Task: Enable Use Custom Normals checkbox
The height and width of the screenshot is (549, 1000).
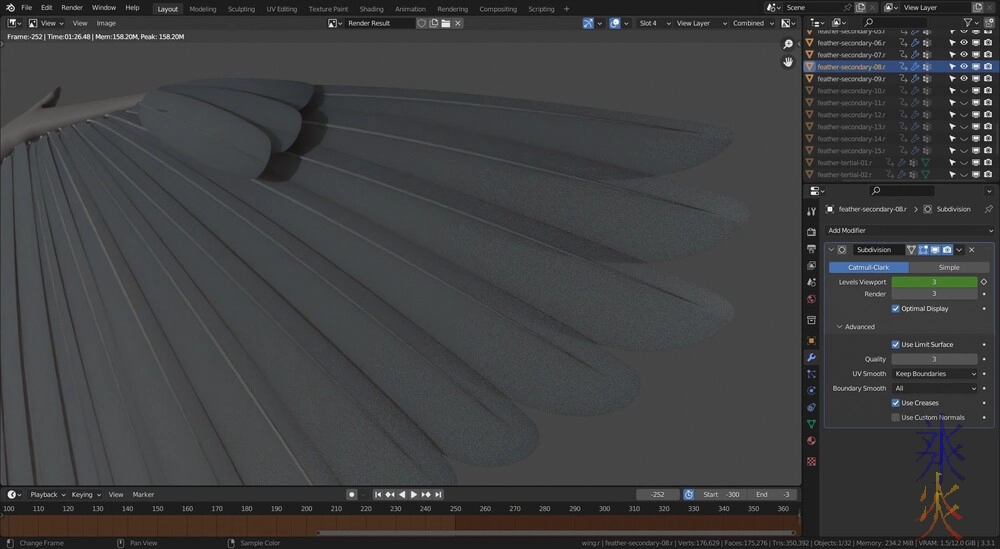Action: (896, 418)
